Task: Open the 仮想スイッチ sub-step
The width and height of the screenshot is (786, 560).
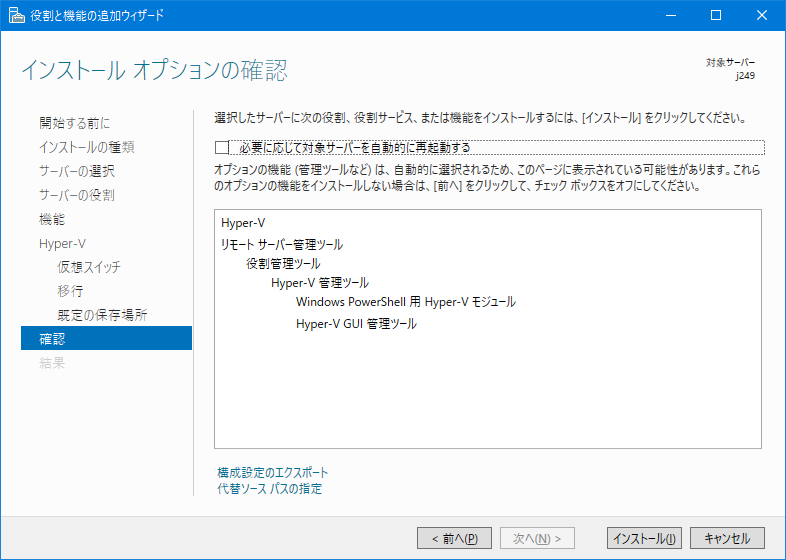Action: point(89,267)
